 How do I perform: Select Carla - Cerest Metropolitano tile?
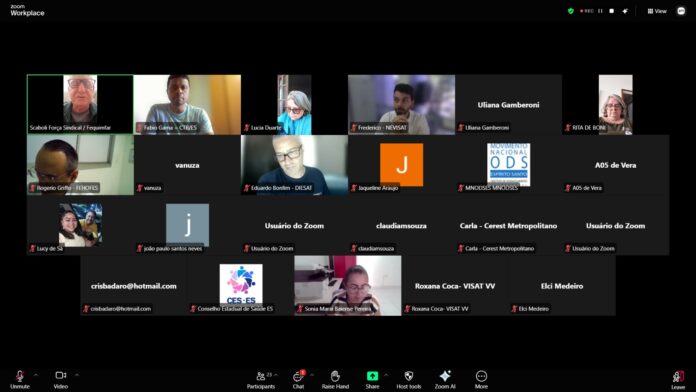click(x=508, y=225)
